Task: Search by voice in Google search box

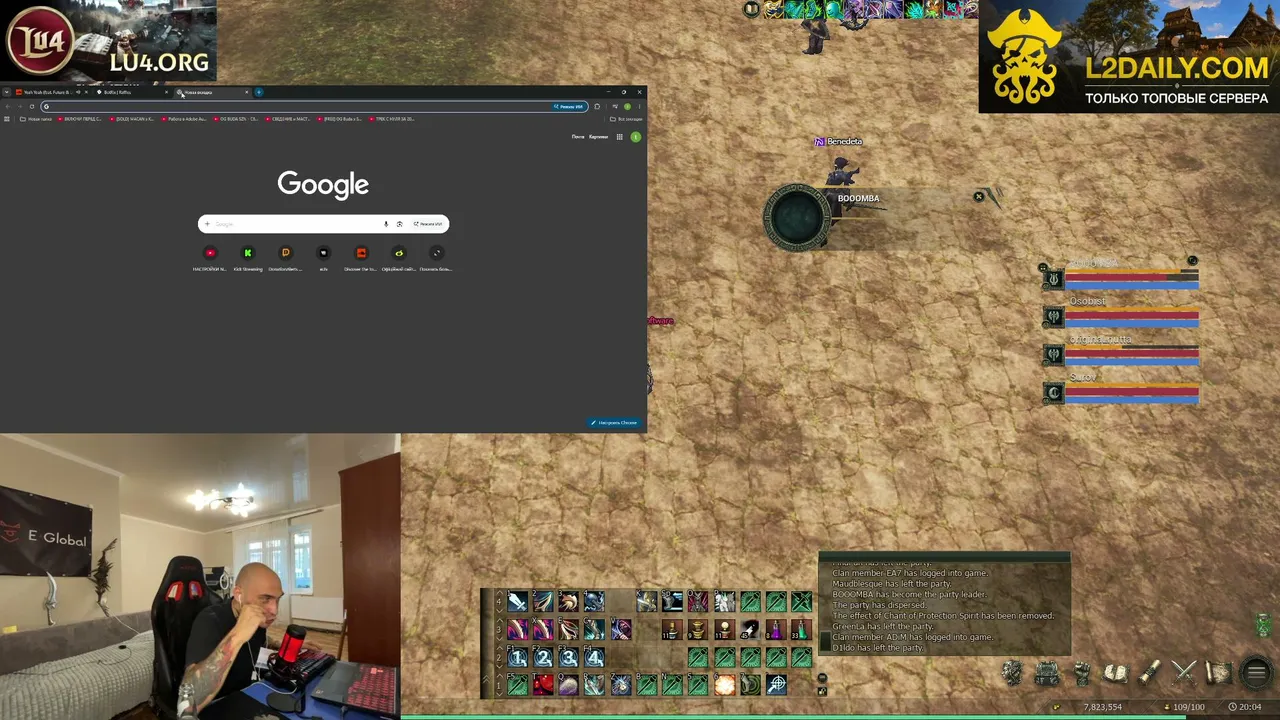Action: (386, 224)
